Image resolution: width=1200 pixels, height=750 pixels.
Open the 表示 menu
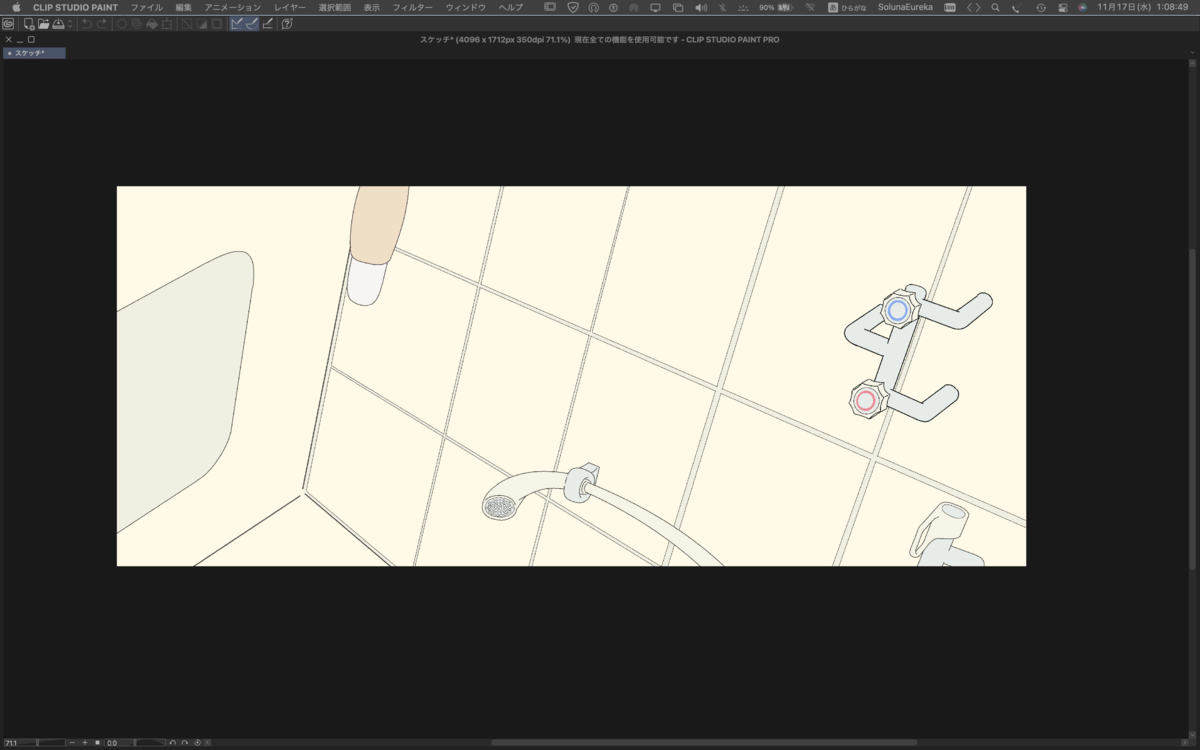pos(372,7)
